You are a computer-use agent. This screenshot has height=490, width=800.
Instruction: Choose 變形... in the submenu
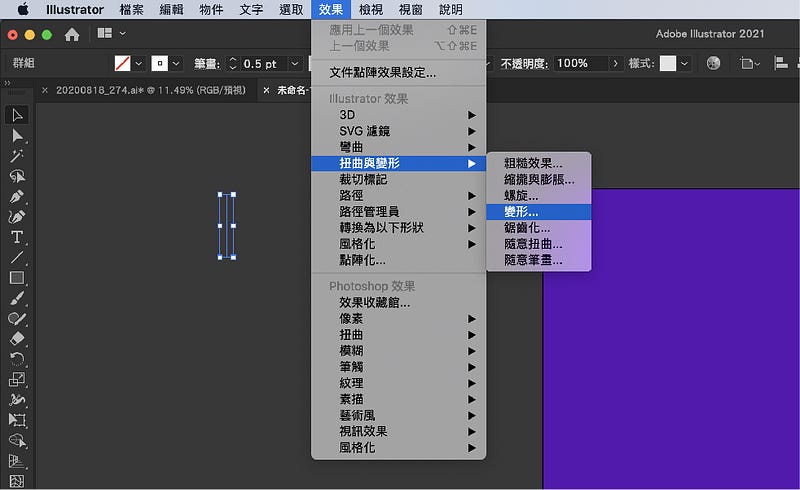(x=539, y=212)
